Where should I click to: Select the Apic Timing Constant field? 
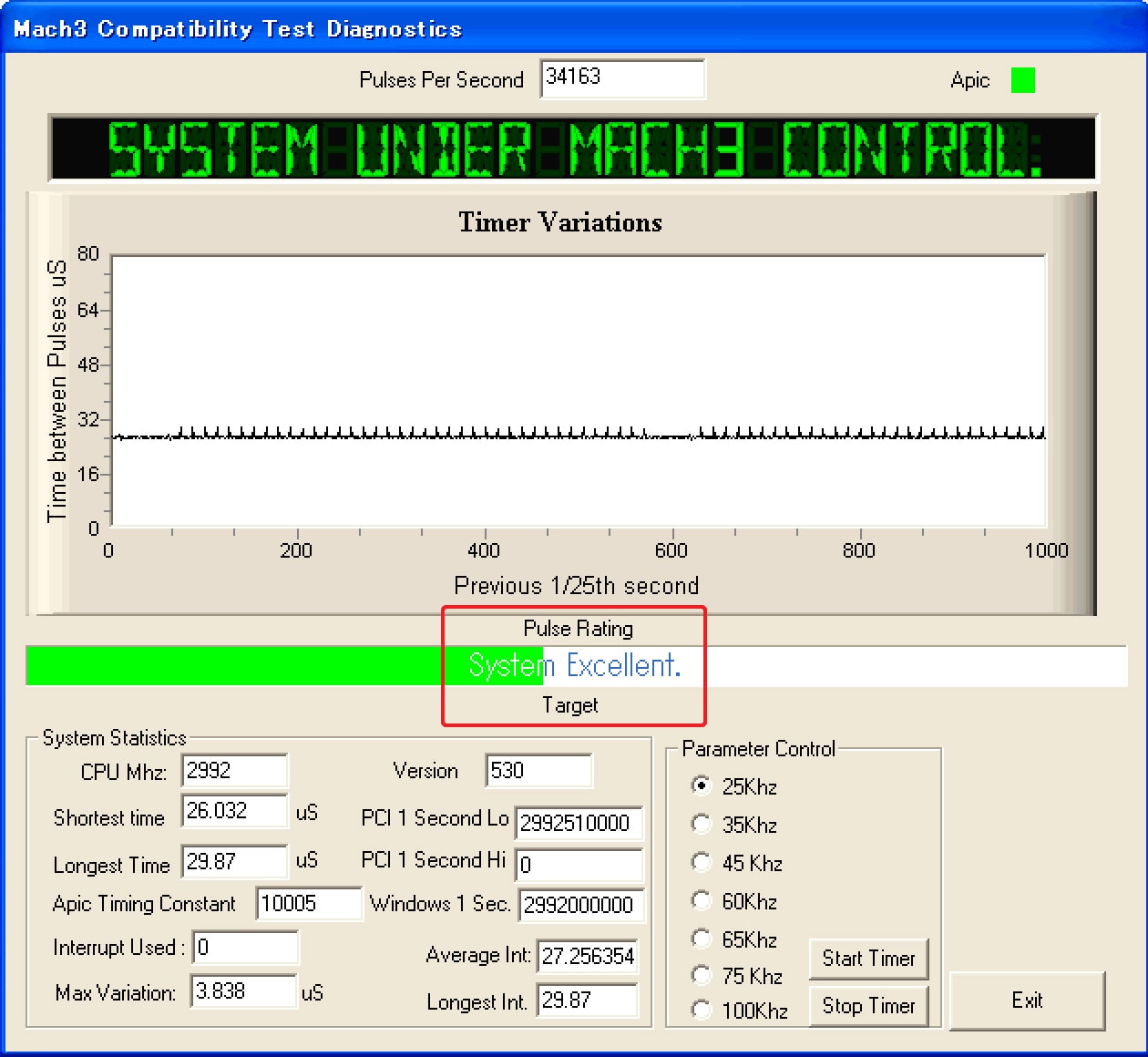tap(308, 904)
